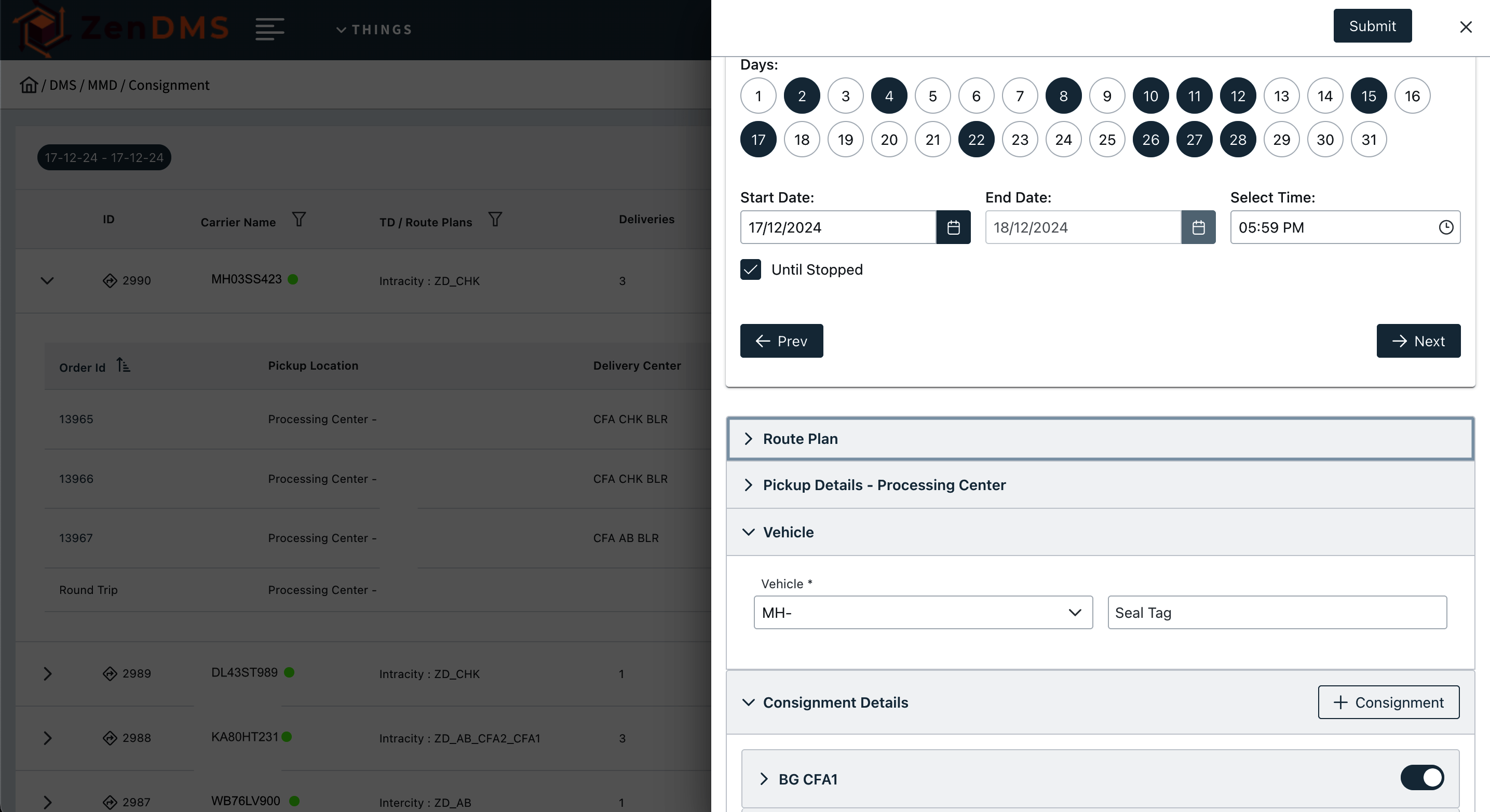Image resolution: width=1490 pixels, height=812 pixels.
Task: Click the clock icon in Select Time
Action: (1445, 227)
